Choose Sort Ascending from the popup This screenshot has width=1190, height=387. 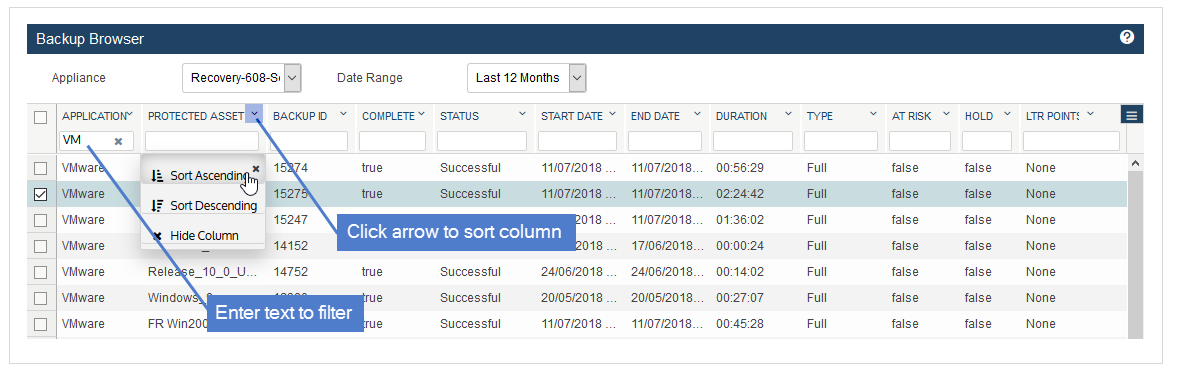202,176
